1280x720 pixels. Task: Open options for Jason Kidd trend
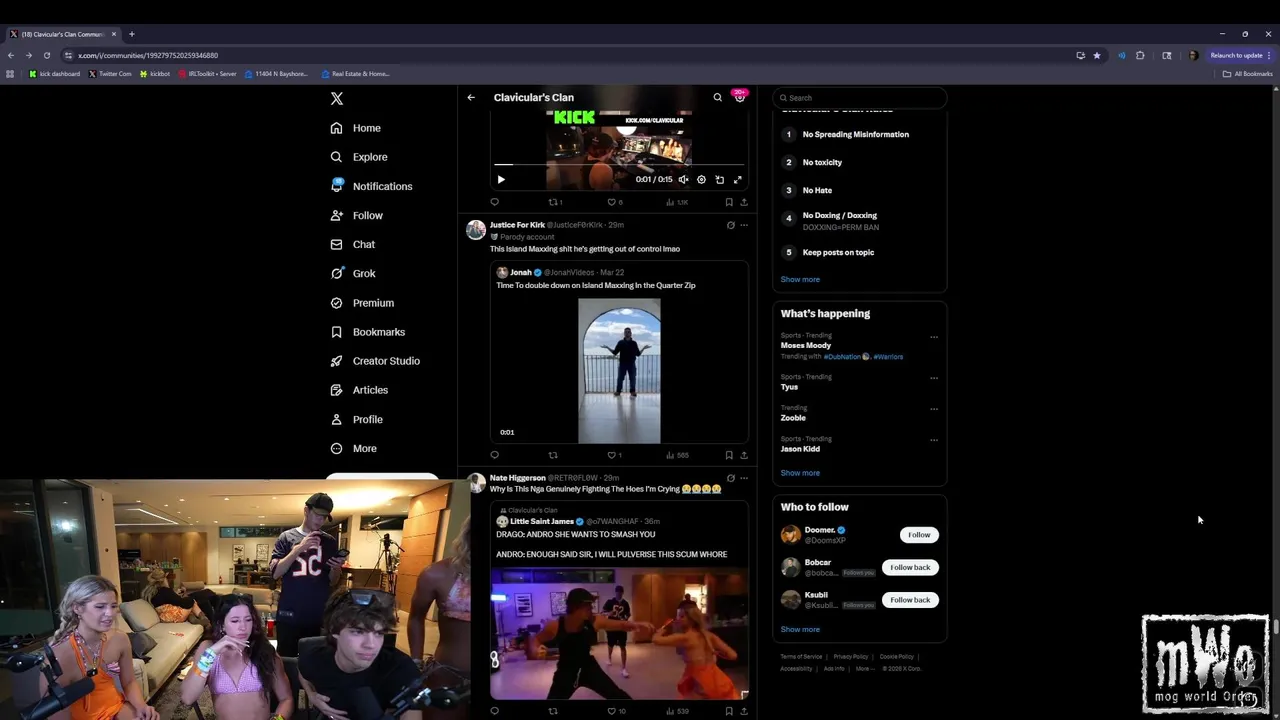coord(934,440)
